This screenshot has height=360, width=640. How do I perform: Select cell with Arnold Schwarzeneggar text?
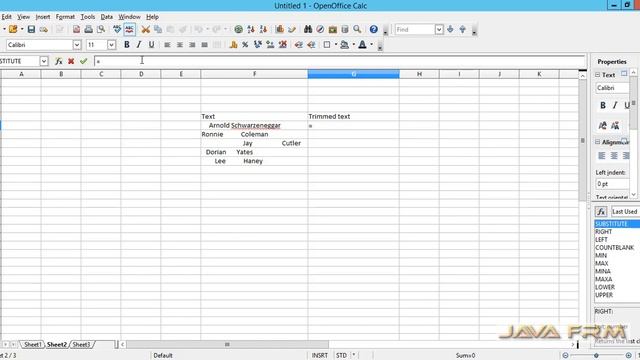coord(254,125)
